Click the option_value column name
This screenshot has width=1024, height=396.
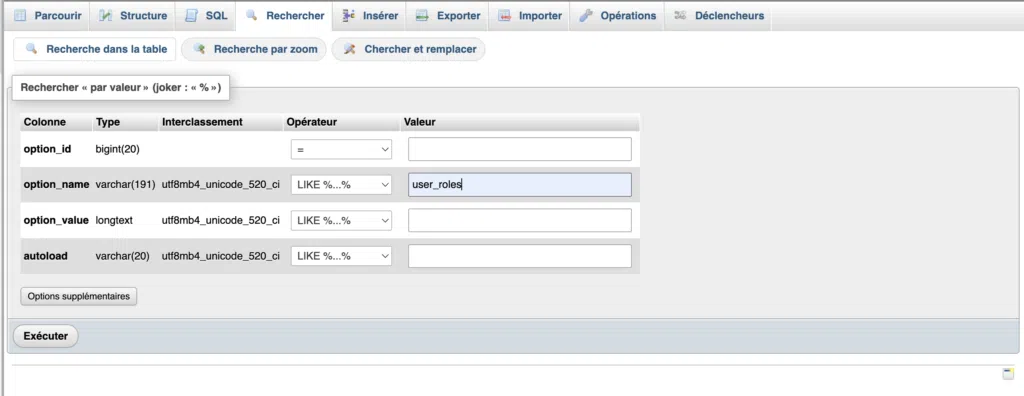click(x=56, y=220)
